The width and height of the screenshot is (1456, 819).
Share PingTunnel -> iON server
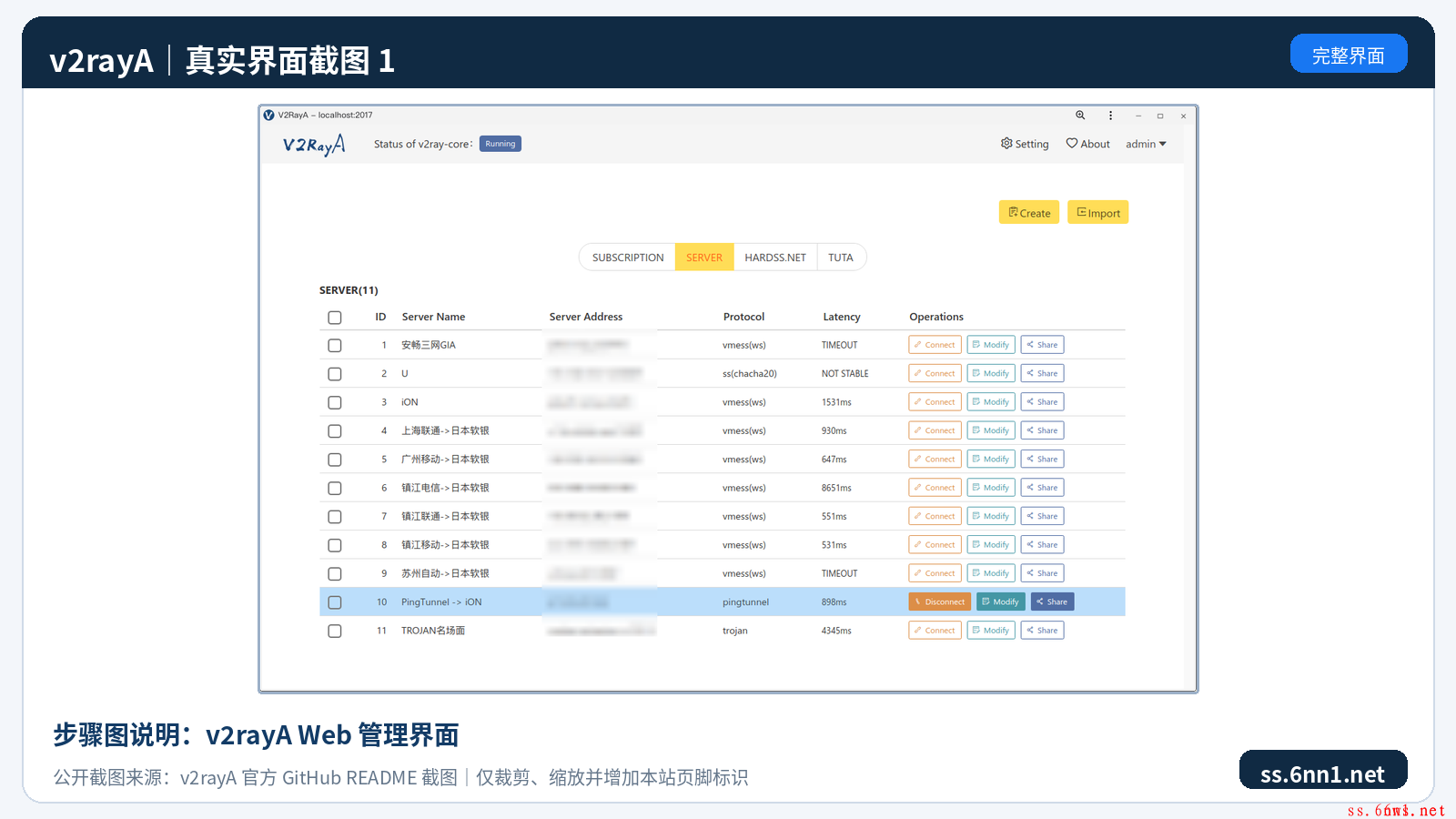coord(1052,602)
